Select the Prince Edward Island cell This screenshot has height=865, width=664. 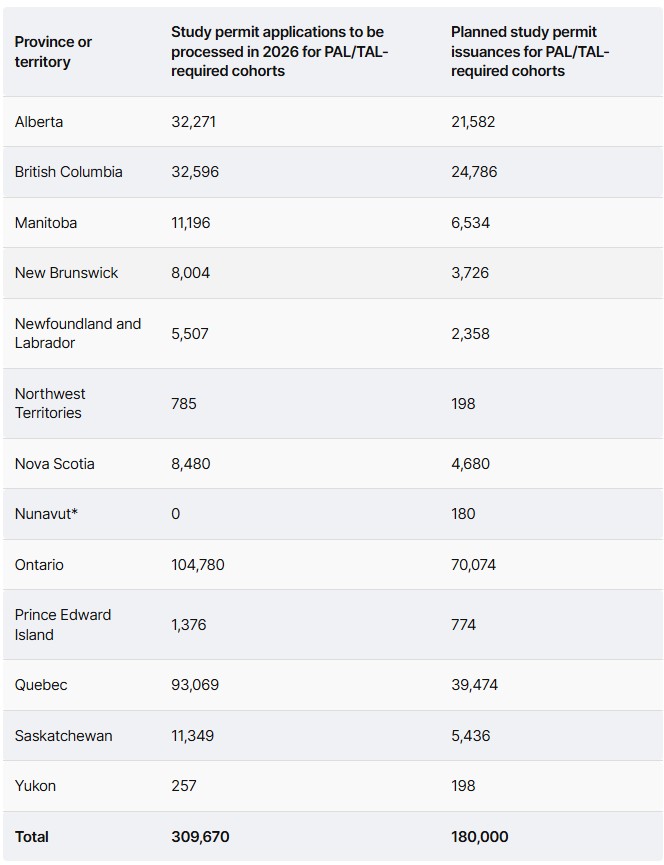click(63, 625)
